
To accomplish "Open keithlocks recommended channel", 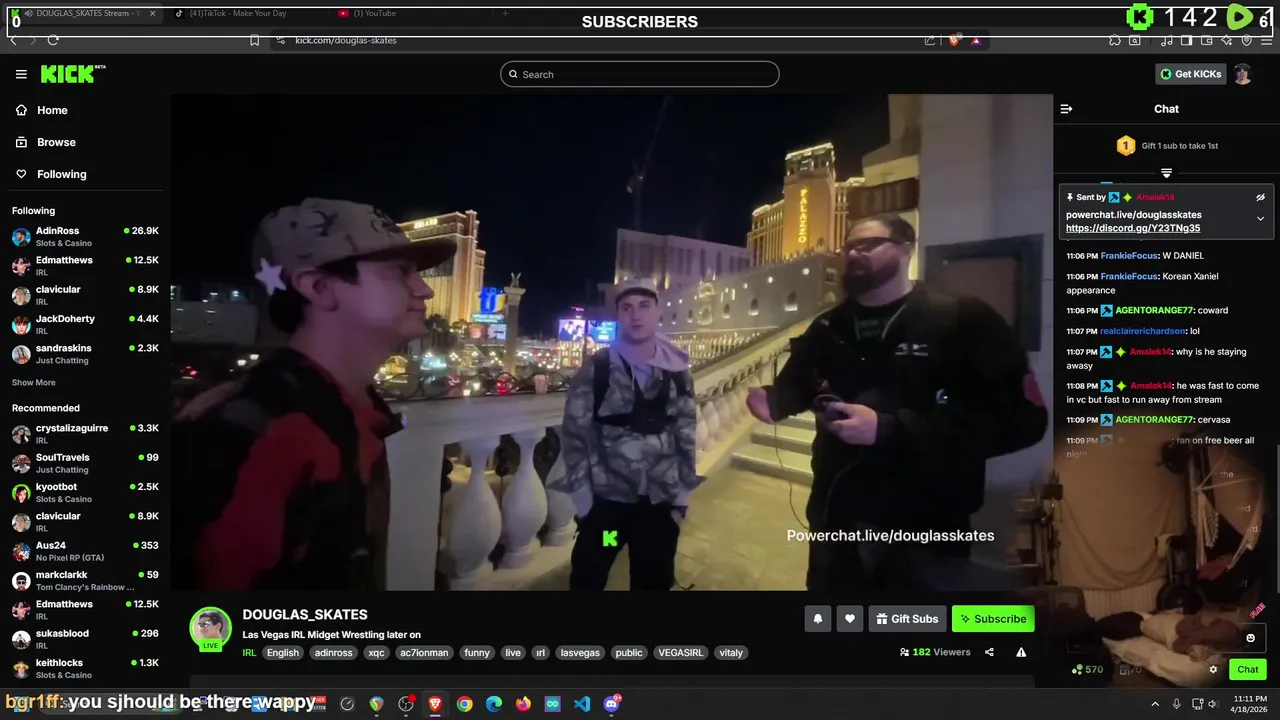I will point(85,668).
